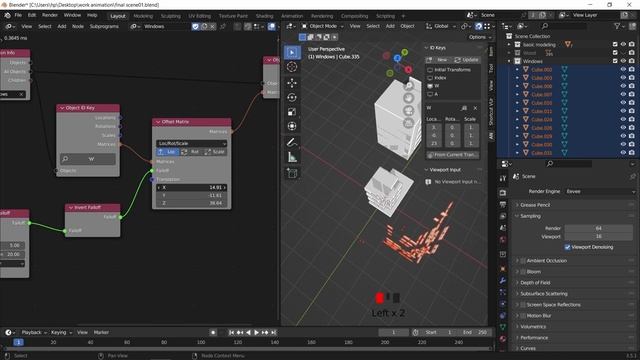Play the animation in timeline
Screen dimensions: 640x360
click(x=256, y=332)
